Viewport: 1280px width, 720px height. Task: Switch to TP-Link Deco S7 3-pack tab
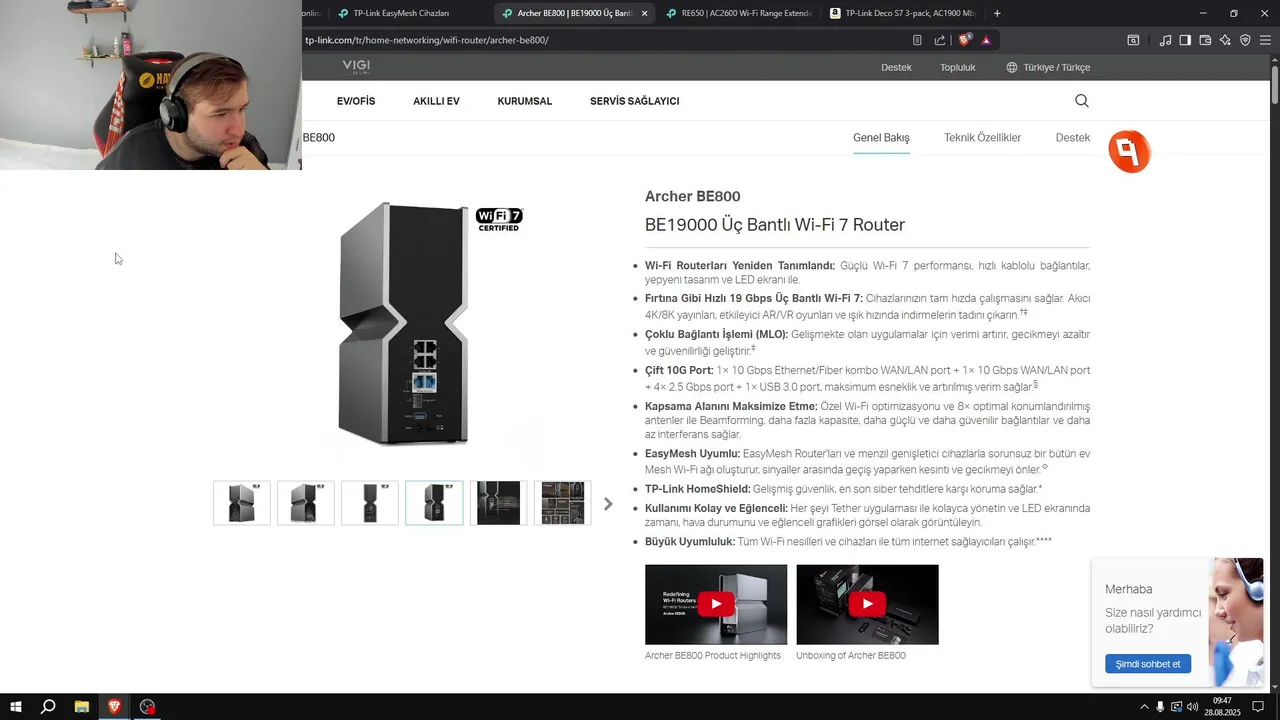(x=901, y=13)
